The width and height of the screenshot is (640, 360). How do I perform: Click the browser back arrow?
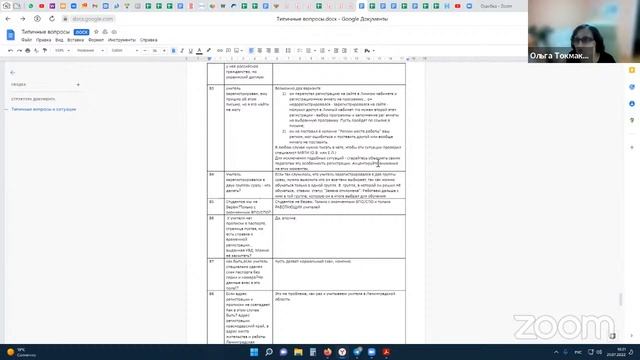[8, 19]
